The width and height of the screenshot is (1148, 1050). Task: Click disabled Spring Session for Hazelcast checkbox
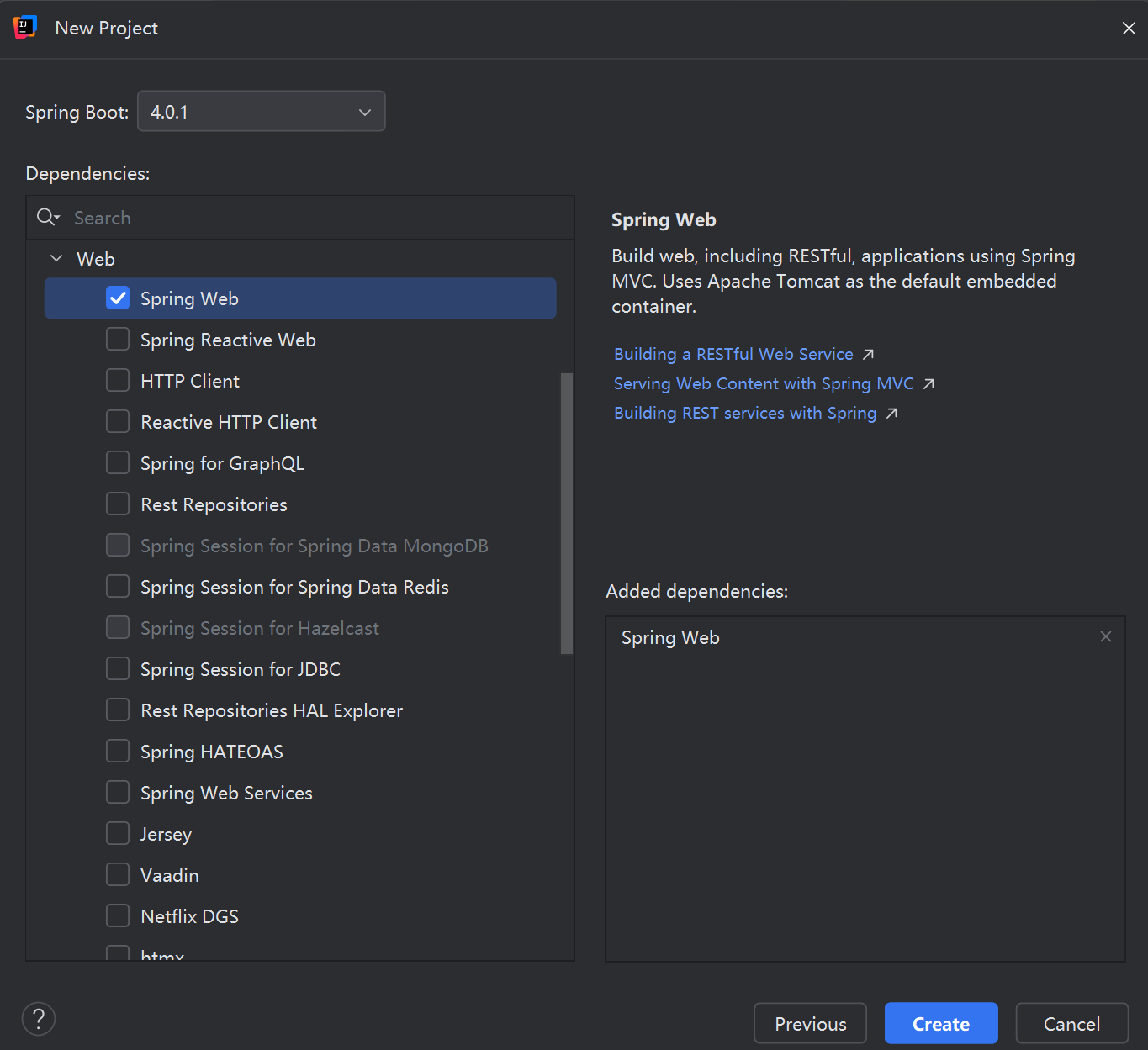118,628
